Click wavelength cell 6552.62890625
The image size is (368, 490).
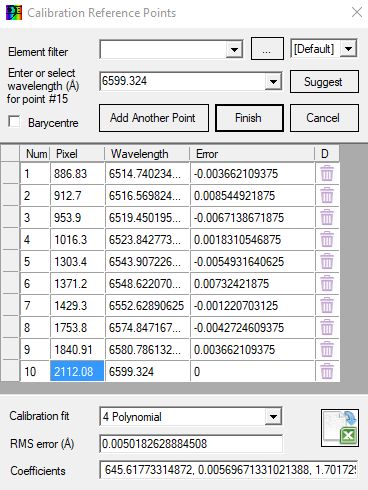(x=147, y=305)
